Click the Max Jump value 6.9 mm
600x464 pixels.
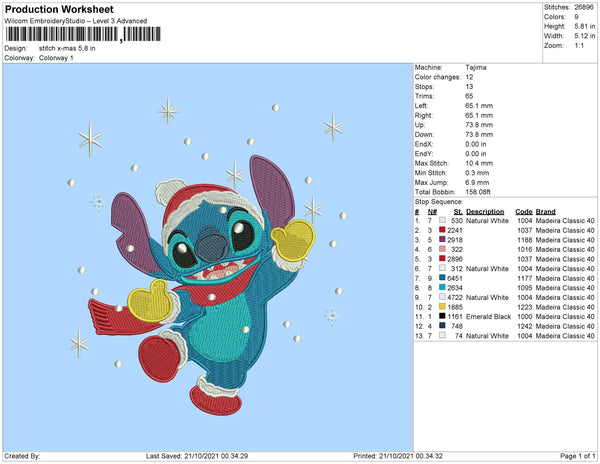[x=477, y=182]
